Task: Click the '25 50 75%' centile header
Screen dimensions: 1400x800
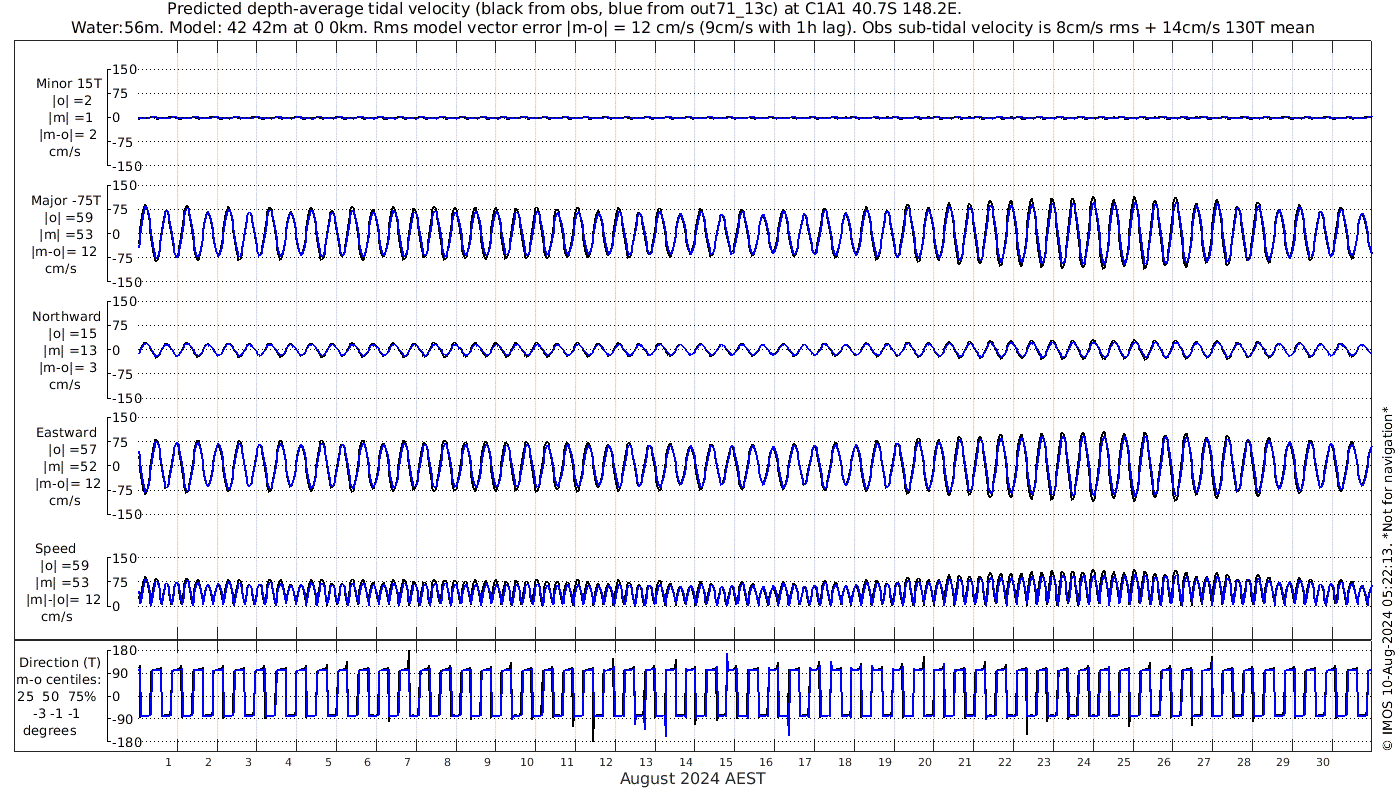Action: pos(57,697)
